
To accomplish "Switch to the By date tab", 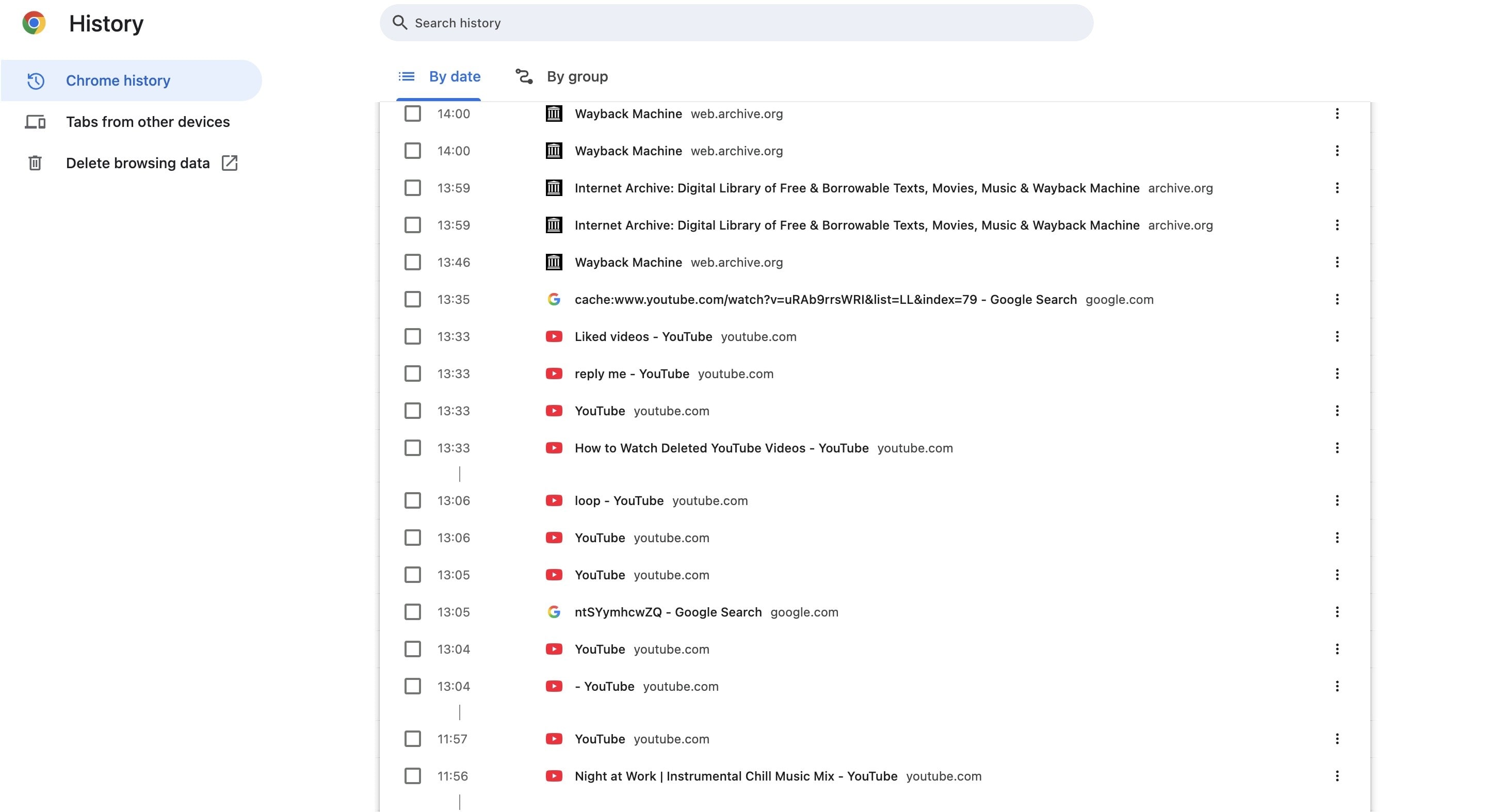I will [439, 77].
